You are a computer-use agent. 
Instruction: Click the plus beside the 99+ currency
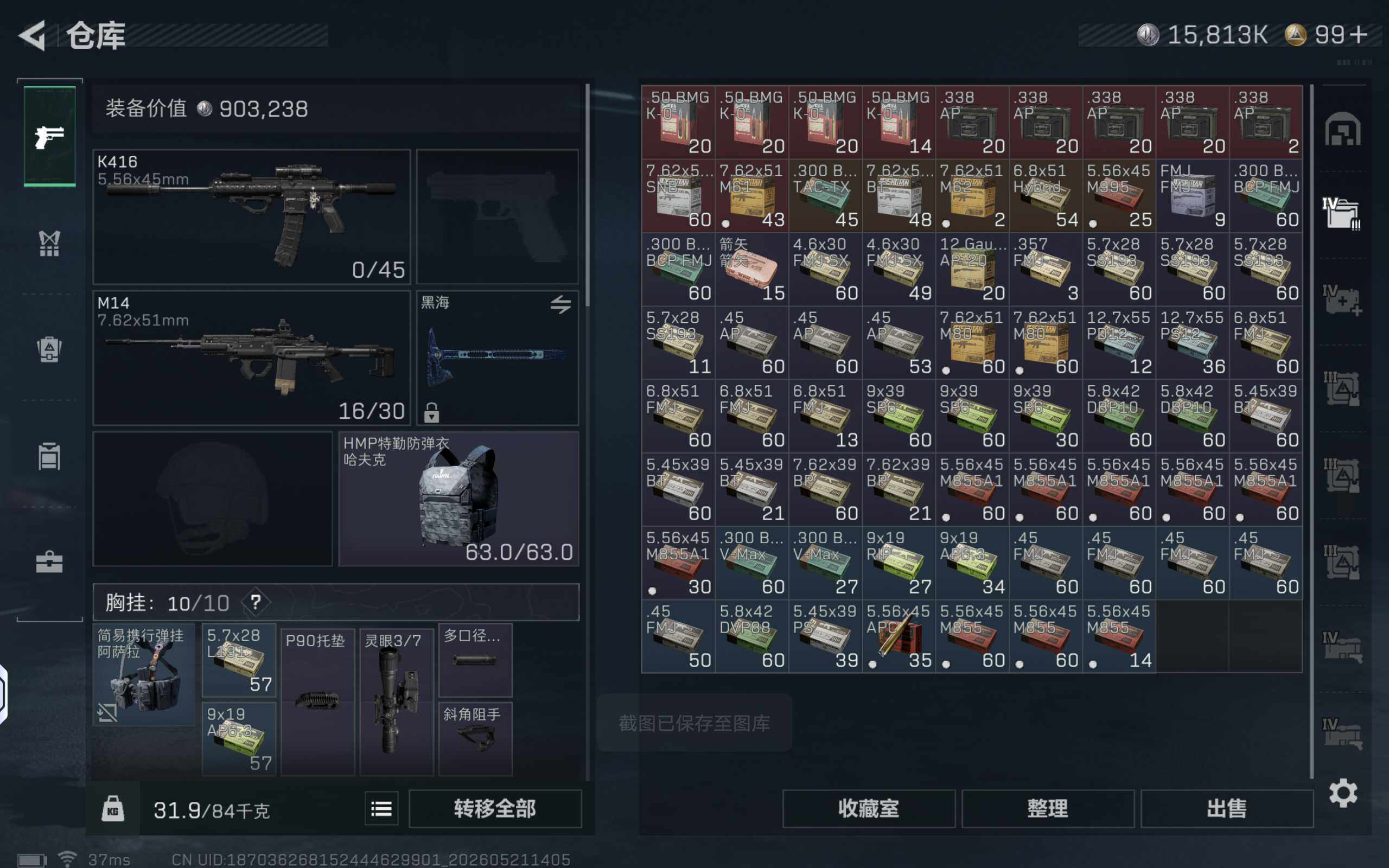tap(1359, 35)
